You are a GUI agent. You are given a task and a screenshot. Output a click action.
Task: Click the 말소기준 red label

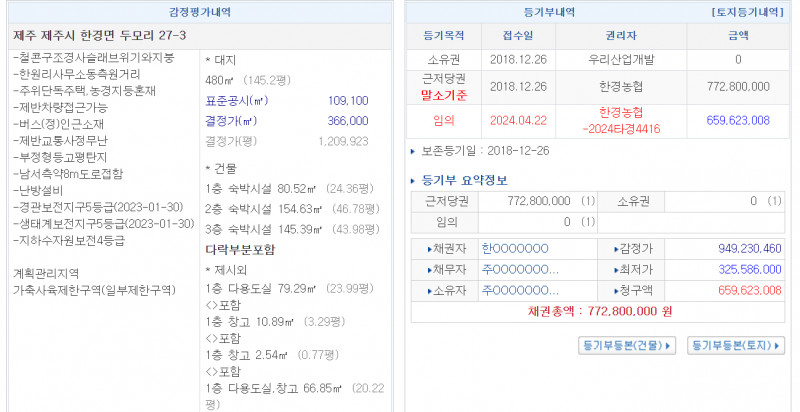[445, 96]
